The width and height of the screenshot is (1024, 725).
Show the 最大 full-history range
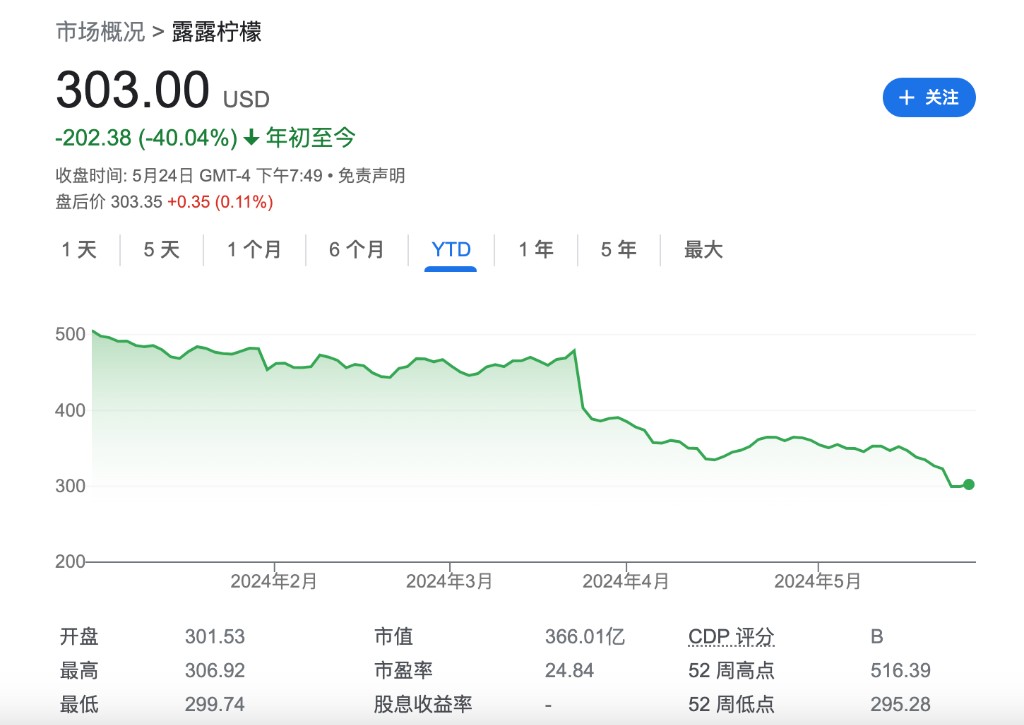(x=703, y=250)
